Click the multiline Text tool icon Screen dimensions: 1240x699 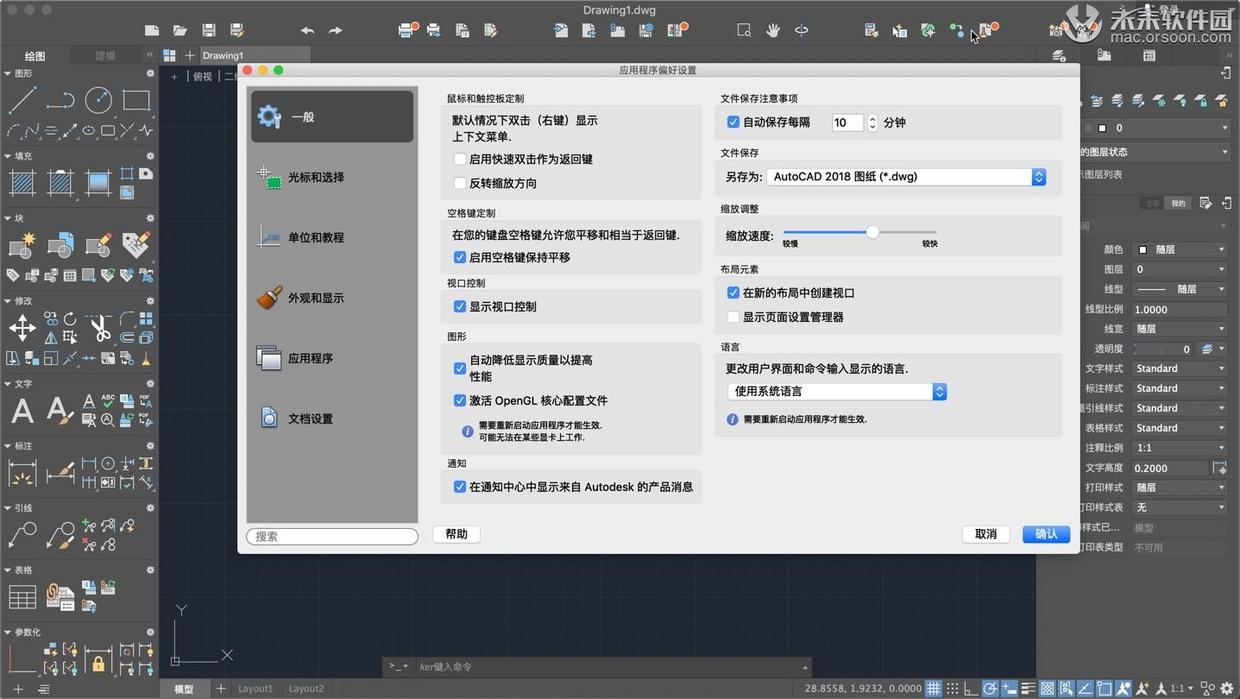tap(22, 410)
